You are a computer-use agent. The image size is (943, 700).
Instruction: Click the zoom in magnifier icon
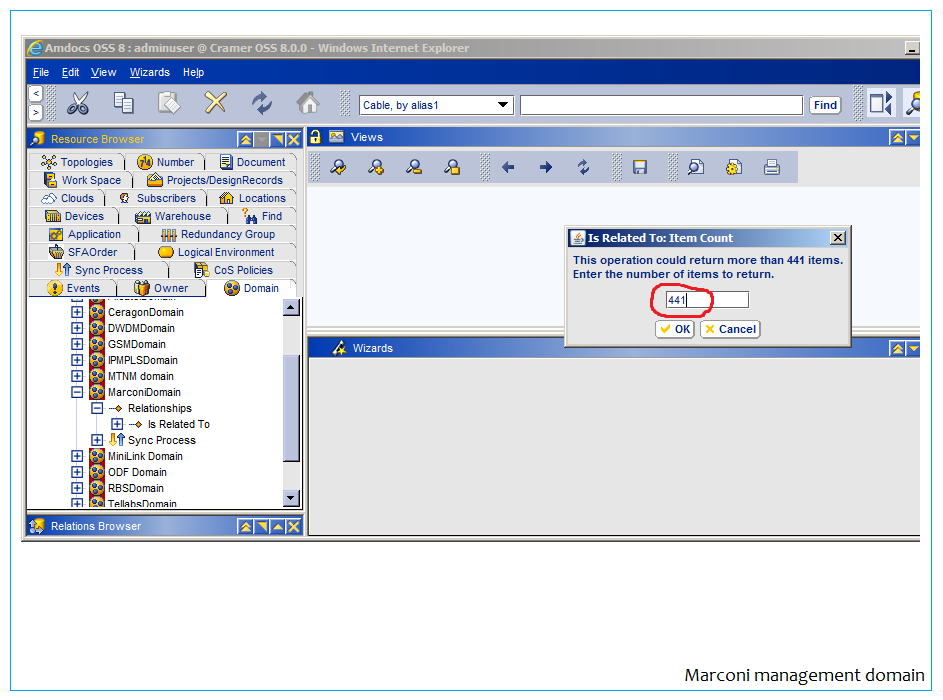click(376, 167)
